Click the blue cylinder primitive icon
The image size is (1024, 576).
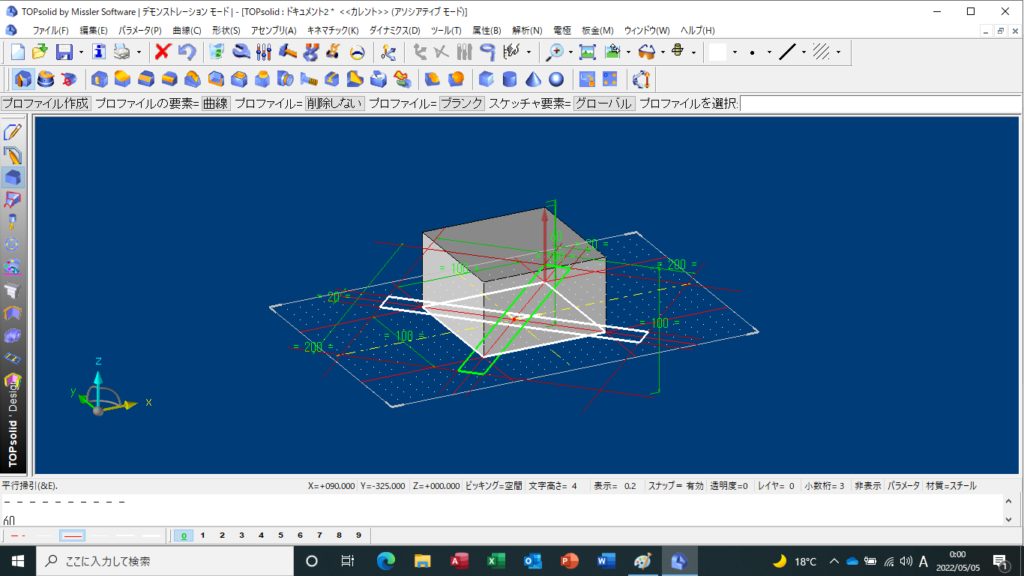pyautogui.click(x=509, y=79)
